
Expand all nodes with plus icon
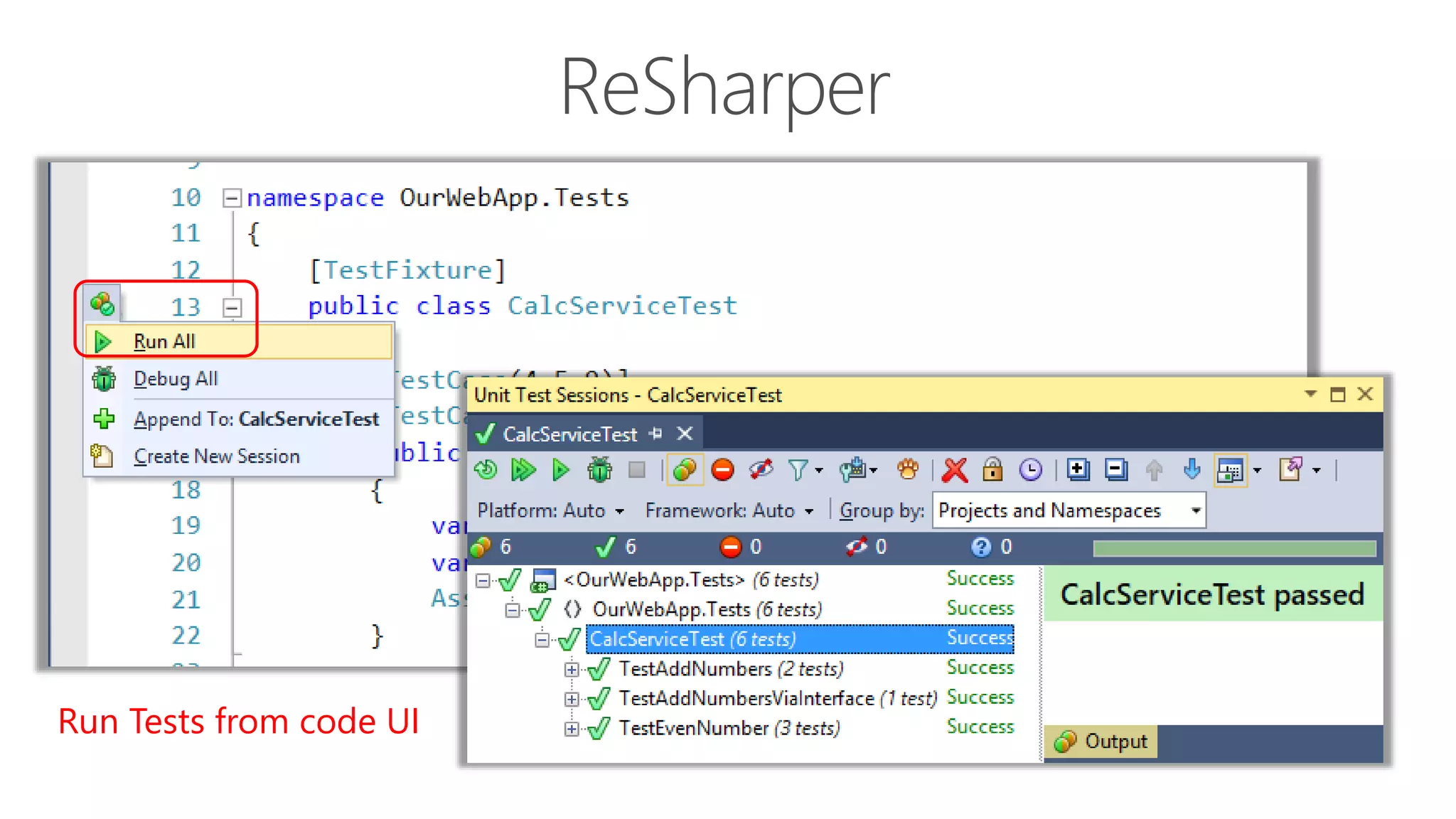point(1078,470)
